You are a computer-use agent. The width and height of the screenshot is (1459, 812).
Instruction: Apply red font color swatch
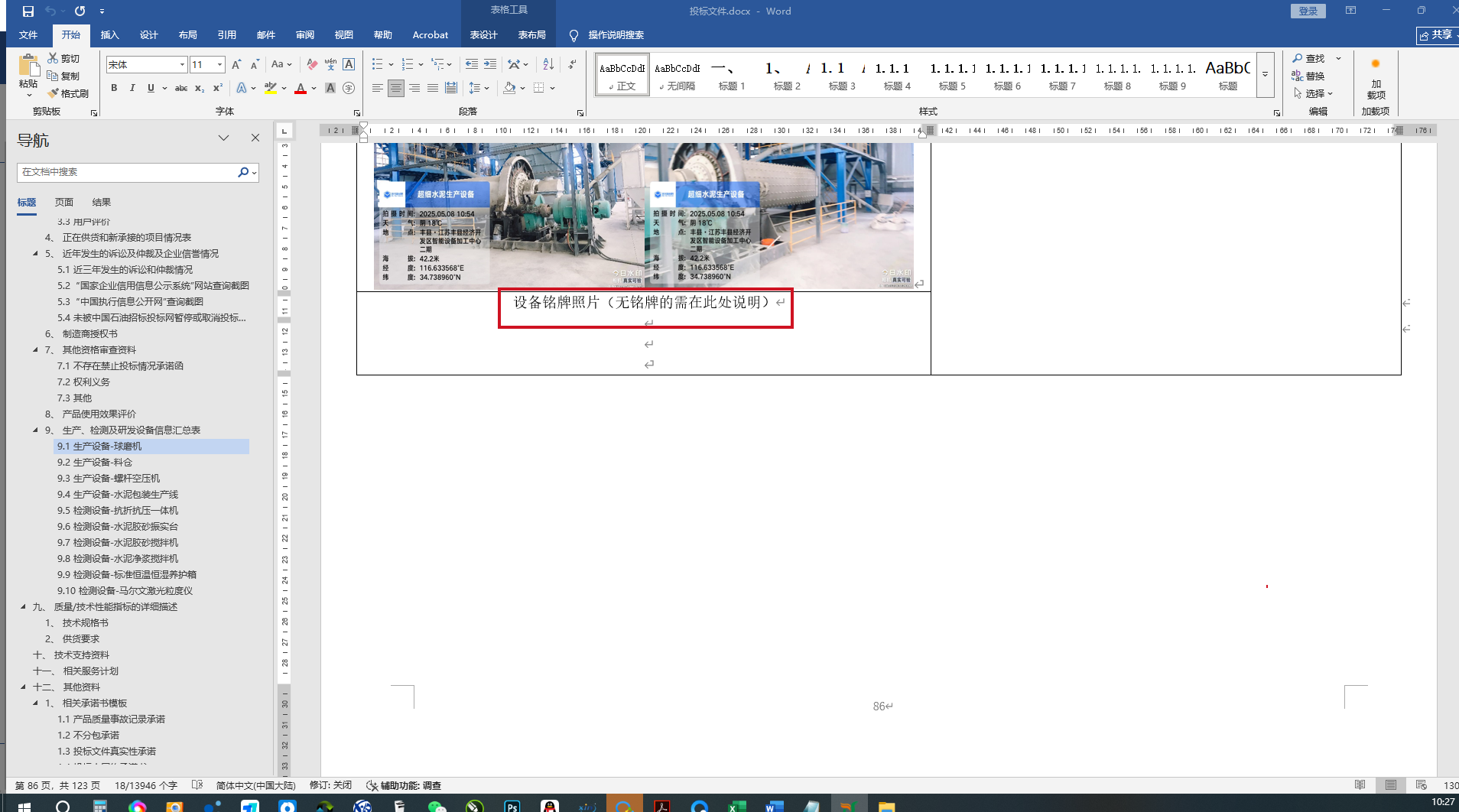301,89
